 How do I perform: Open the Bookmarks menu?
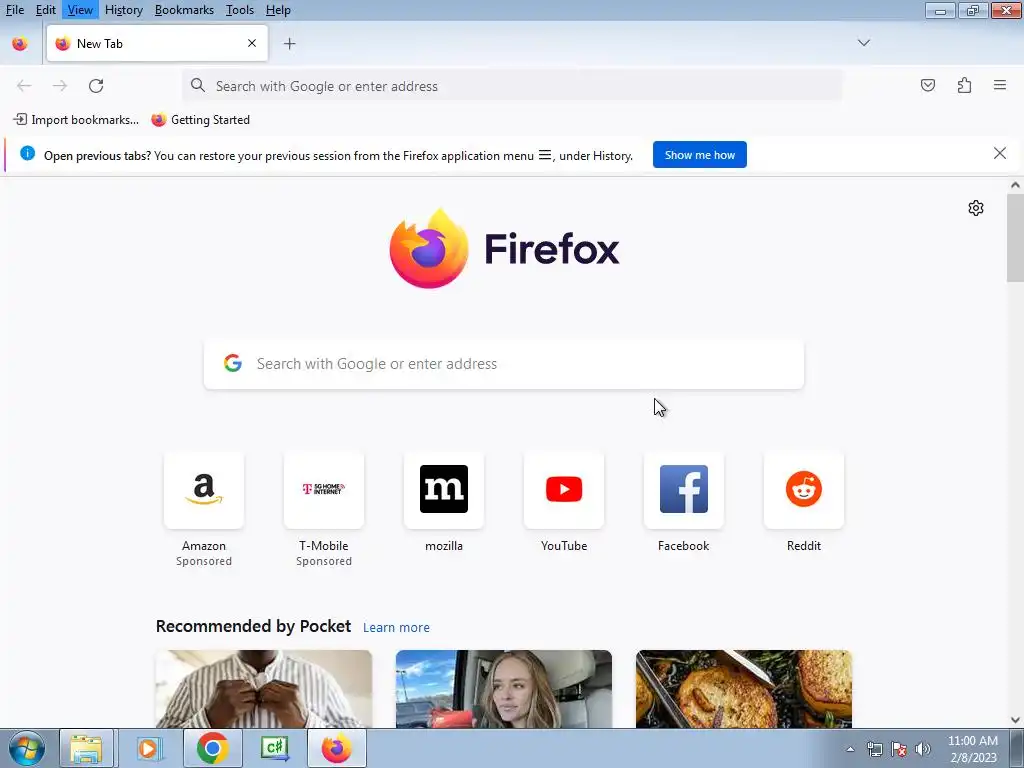click(x=184, y=10)
